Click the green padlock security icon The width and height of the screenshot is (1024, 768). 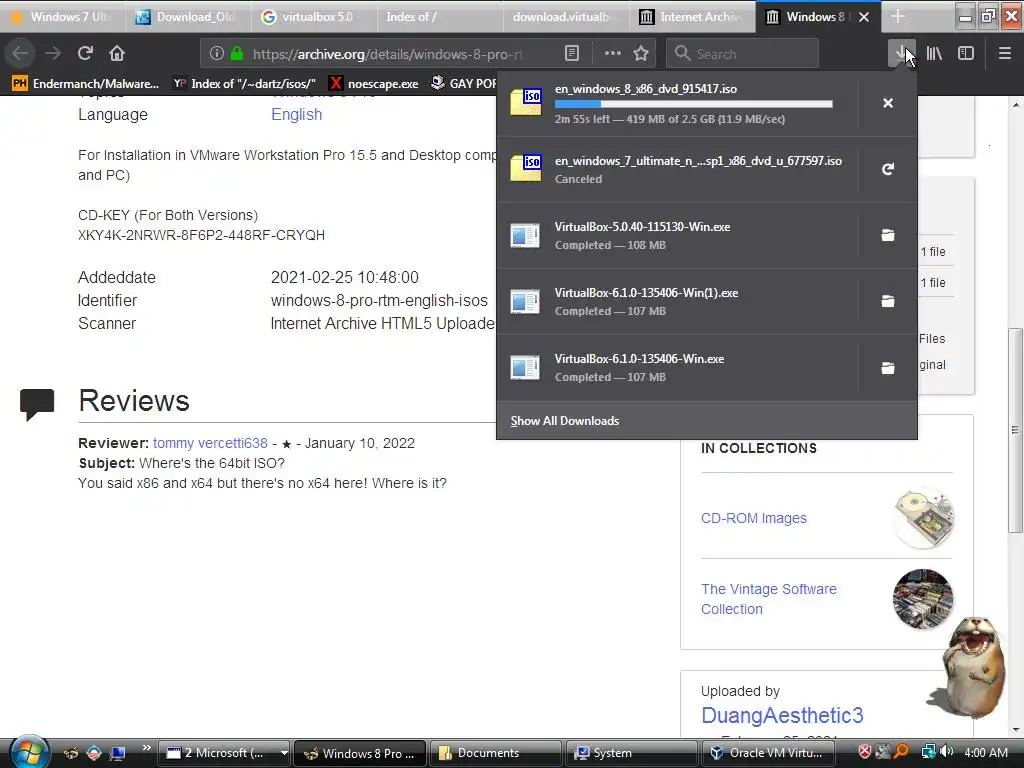(x=237, y=54)
